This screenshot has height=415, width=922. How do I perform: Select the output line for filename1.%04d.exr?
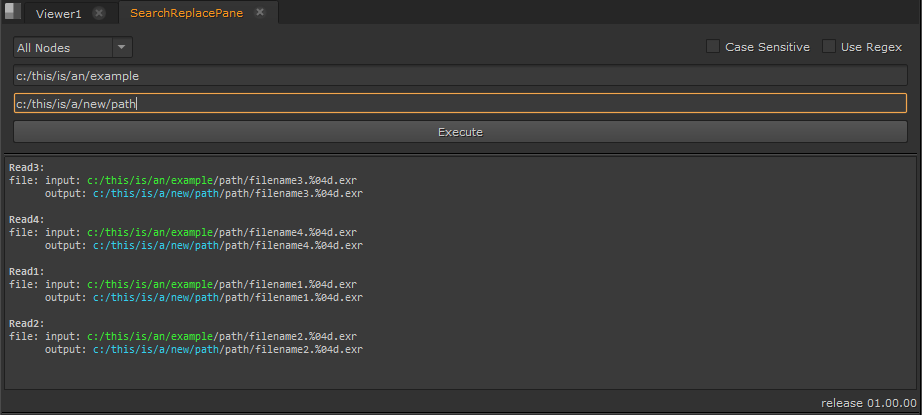(204, 297)
